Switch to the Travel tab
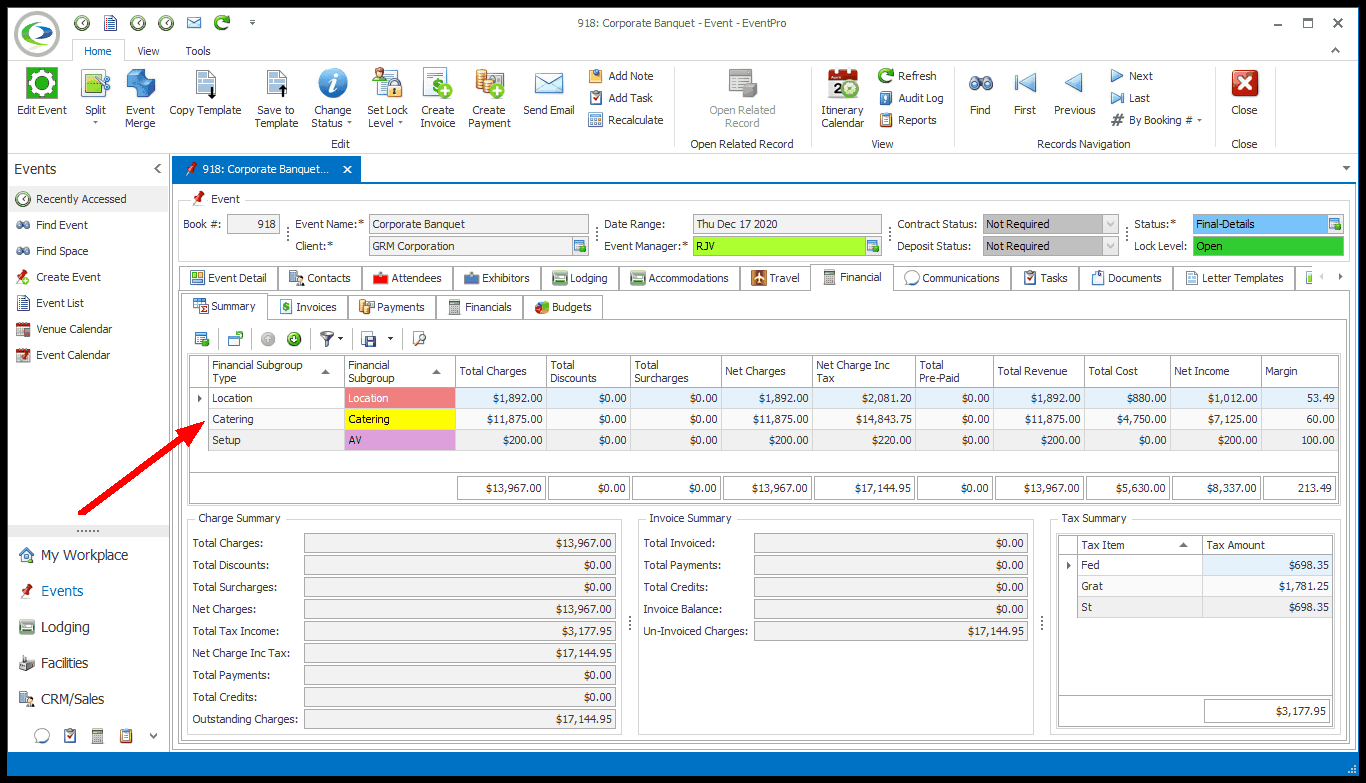Viewport: 1366px width, 783px height. [775, 278]
